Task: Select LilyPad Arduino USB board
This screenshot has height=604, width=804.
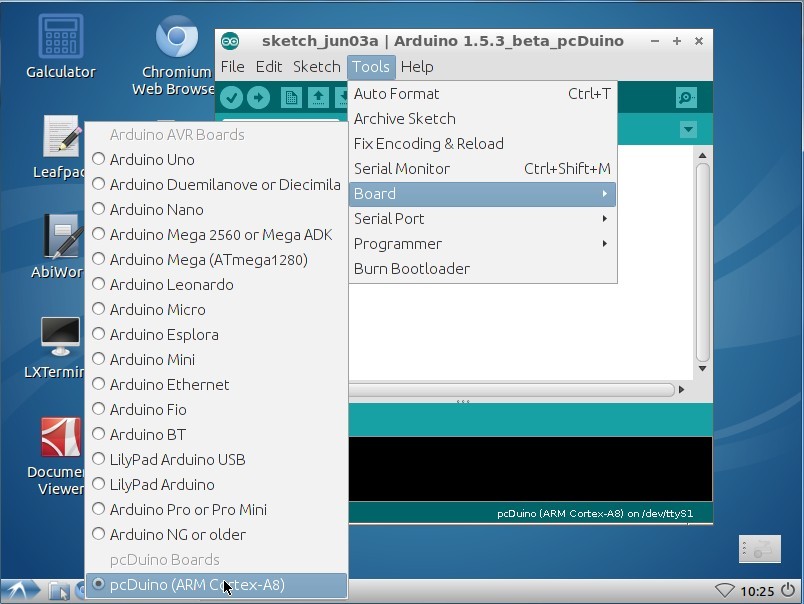Action: [x=216, y=460]
